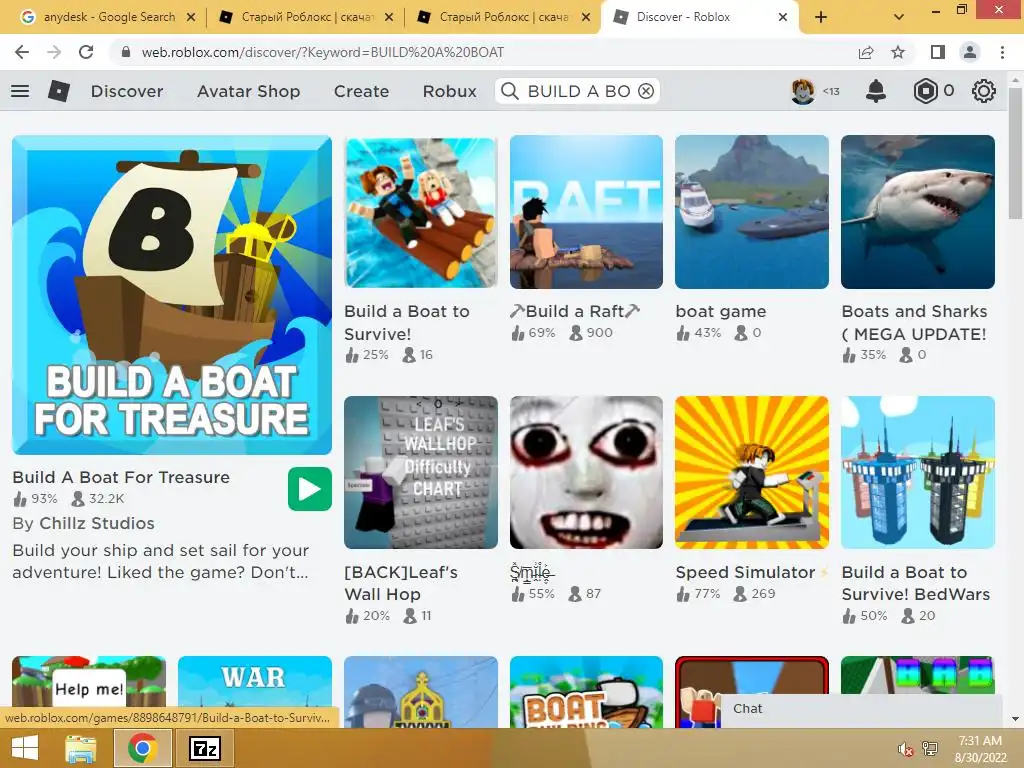Open 7-Zip from the taskbar
The height and width of the screenshot is (768, 1024).
click(204, 748)
